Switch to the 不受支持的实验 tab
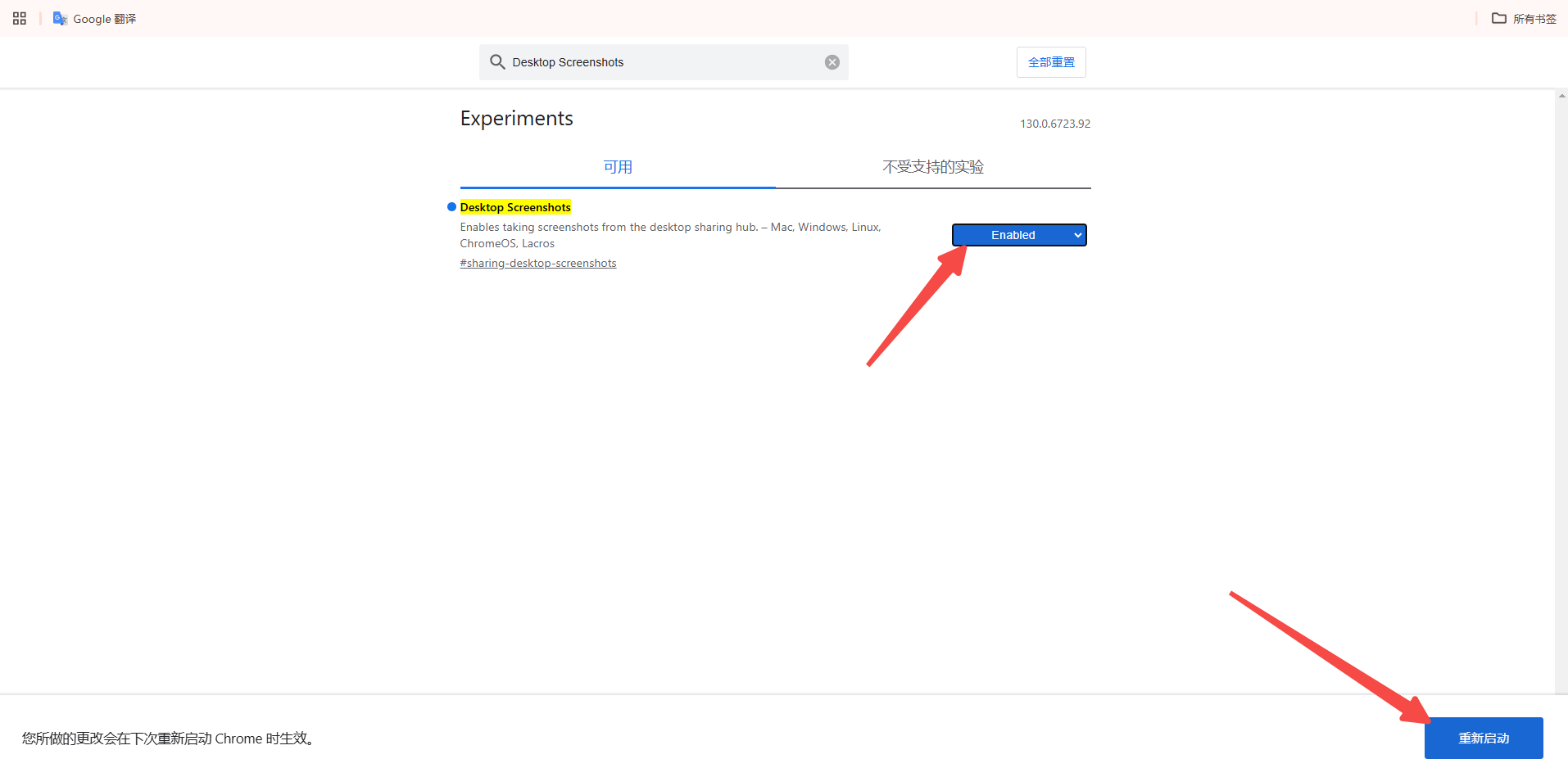Screen dimensions: 1568x777 point(933,167)
